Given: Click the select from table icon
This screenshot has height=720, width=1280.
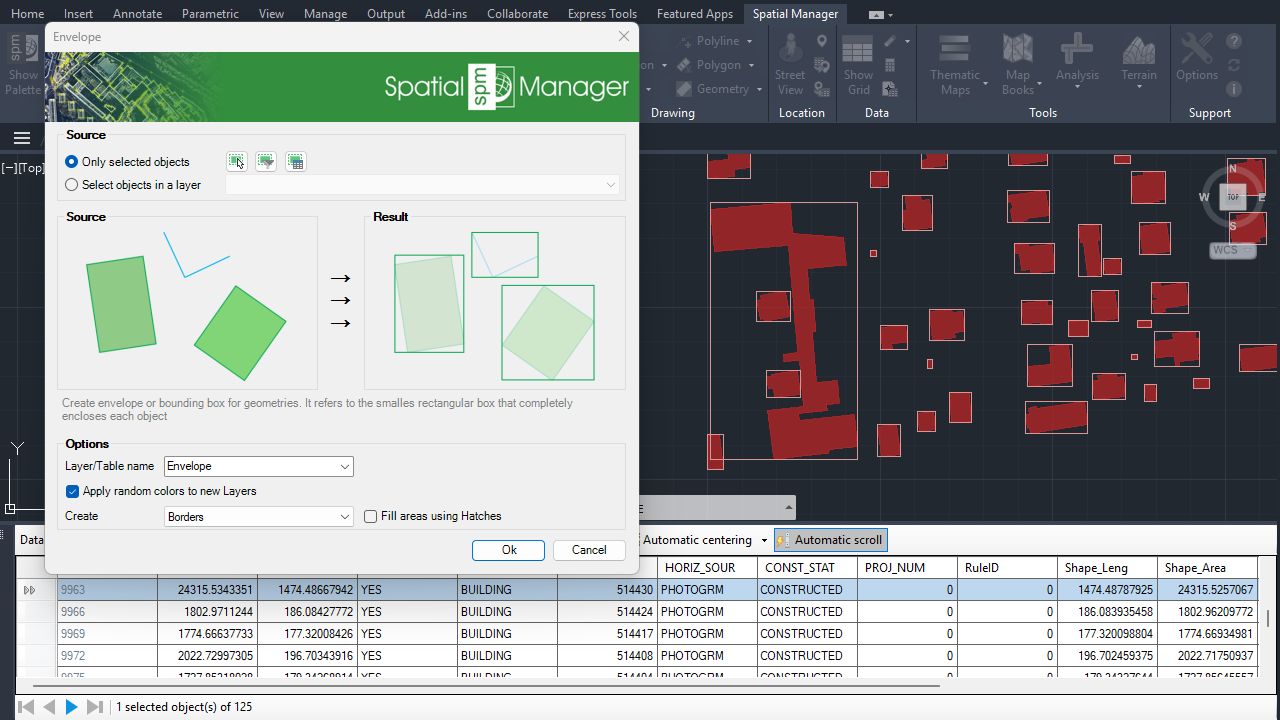Looking at the screenshot, I should tap(295, 161).
